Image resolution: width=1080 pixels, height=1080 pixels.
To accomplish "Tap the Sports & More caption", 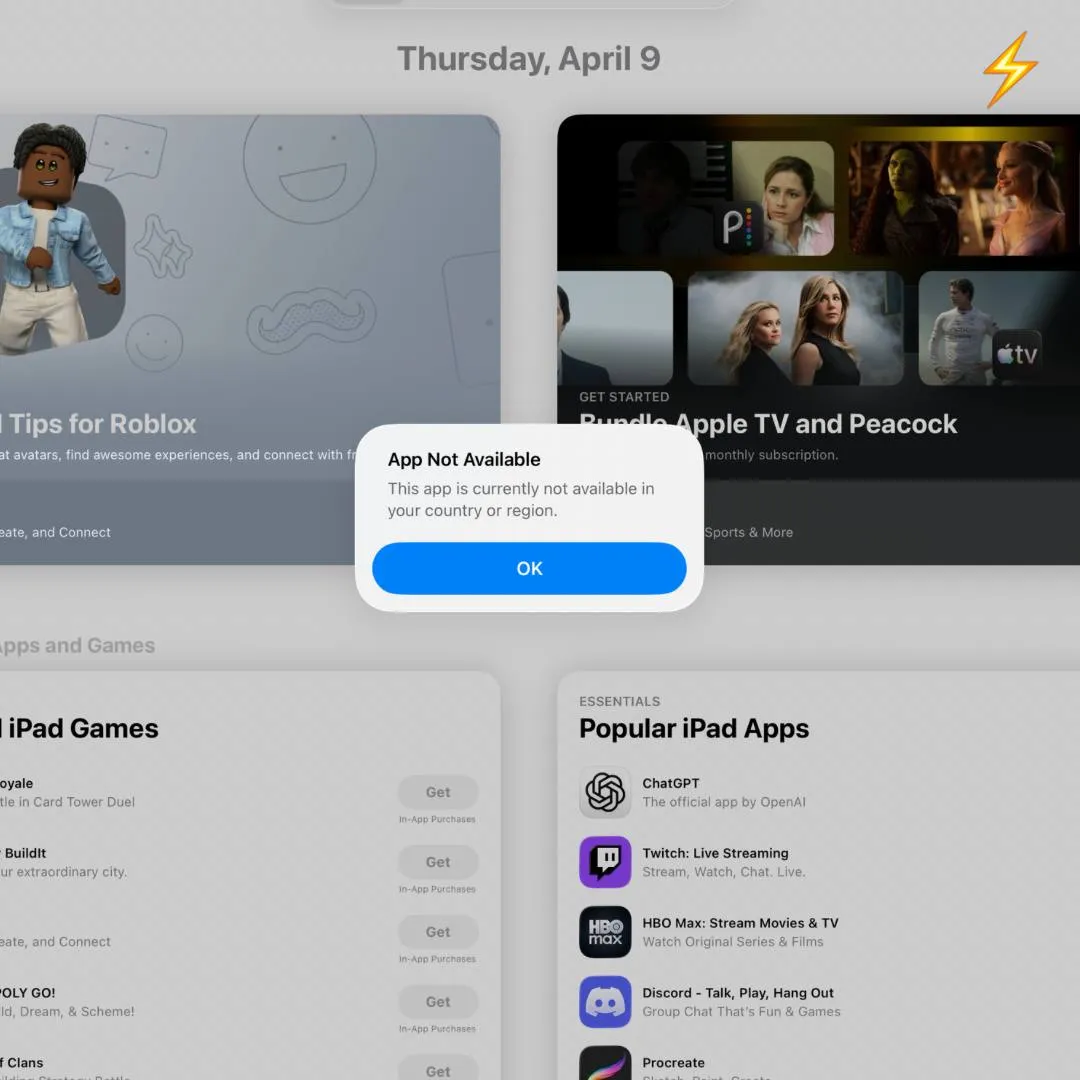I will point(748,532).
